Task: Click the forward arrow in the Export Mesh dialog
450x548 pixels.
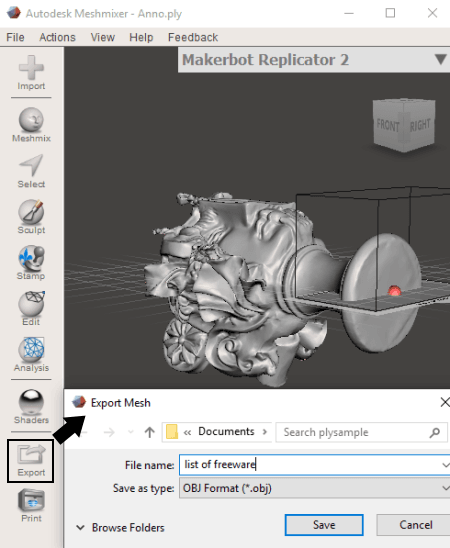Action: (x=109, y=432)
